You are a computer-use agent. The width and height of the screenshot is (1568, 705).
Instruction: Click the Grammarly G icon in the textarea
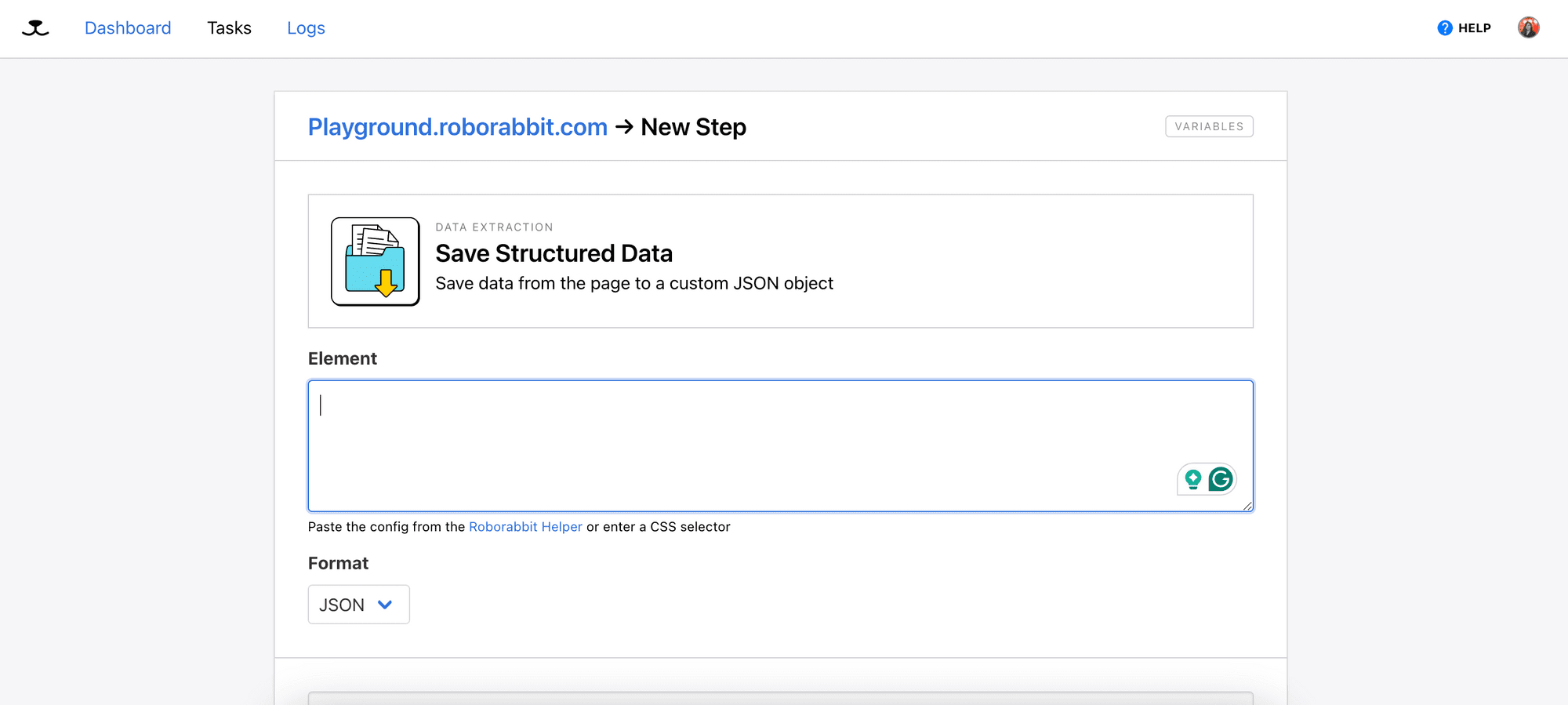[x=1220, y=478]
